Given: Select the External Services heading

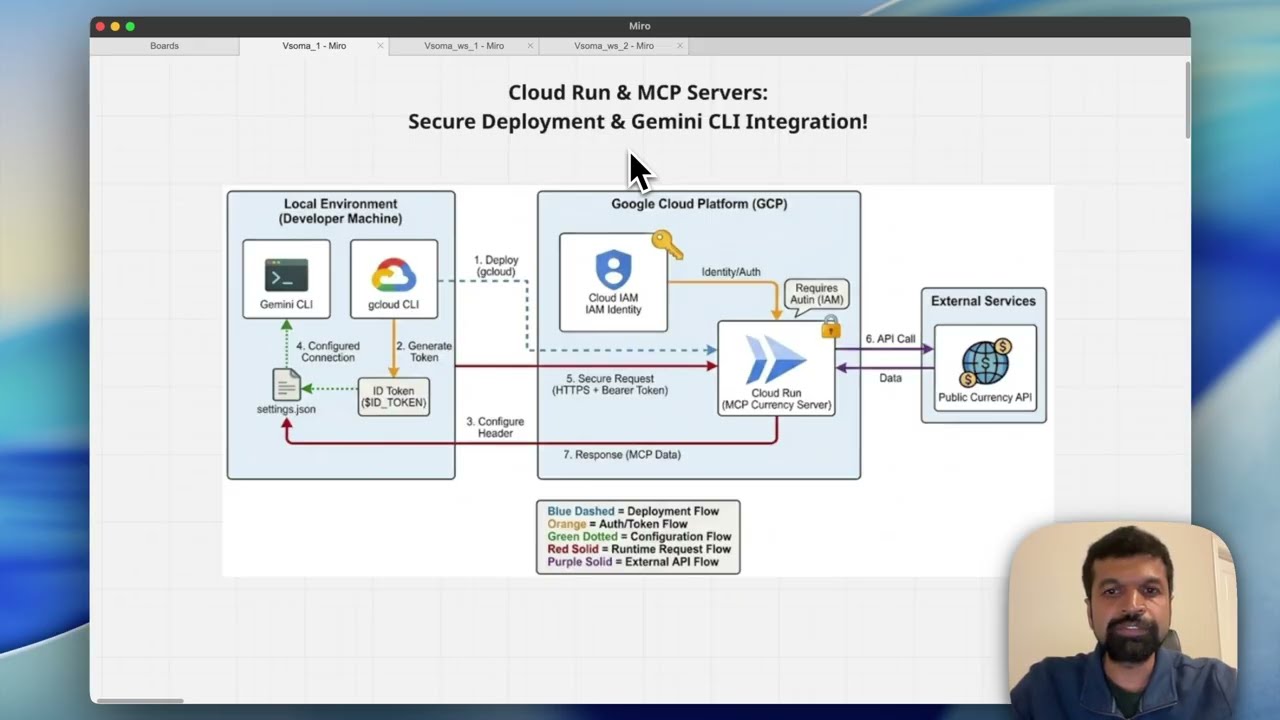Looking at the screenshot, I should pos(983,301).
